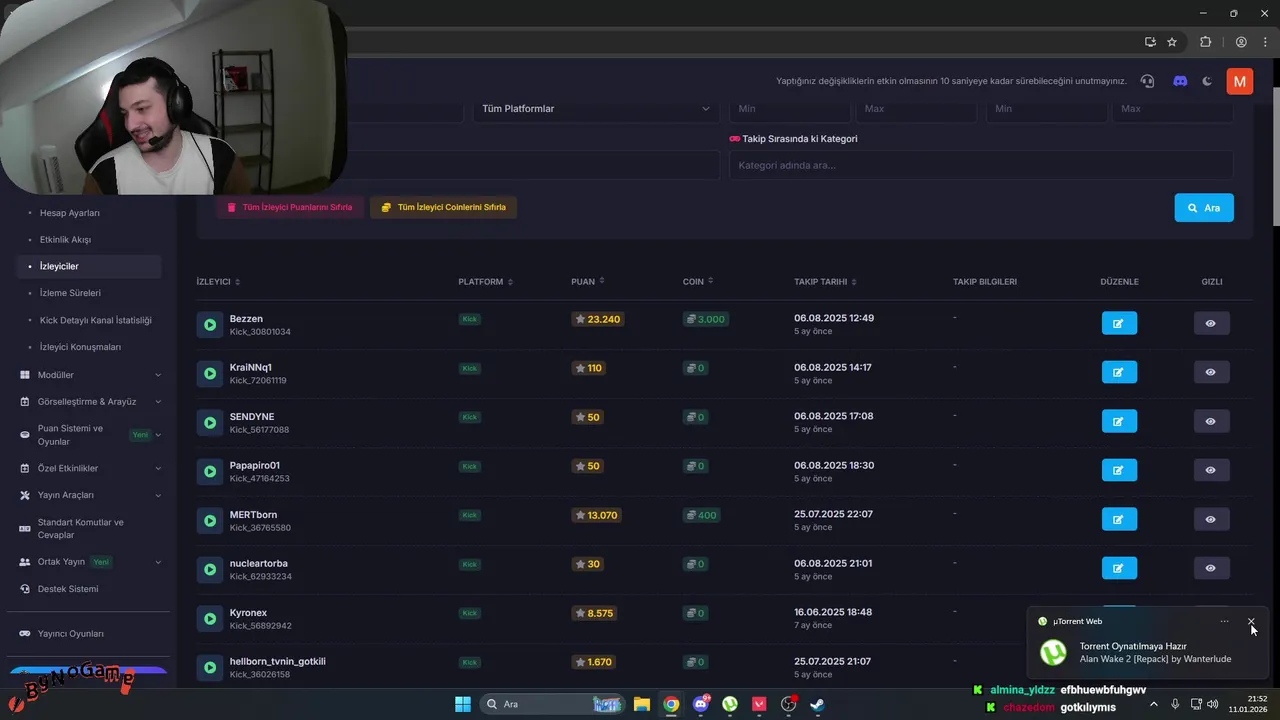Open Etkinlik Akışı in sidebar
1280x720 pixels.
65,240
